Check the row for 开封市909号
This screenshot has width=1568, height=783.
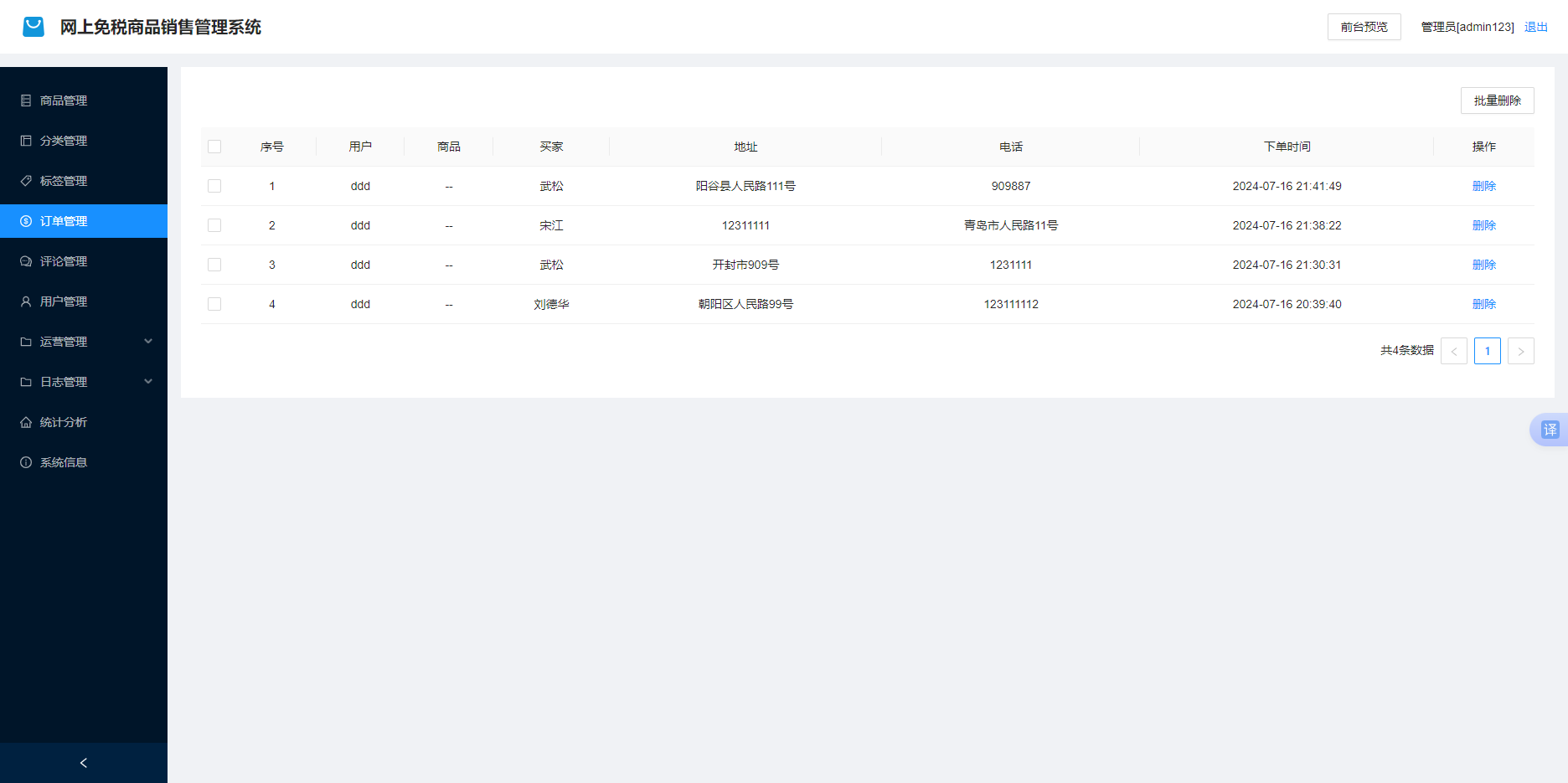click(x=214, y=265)
